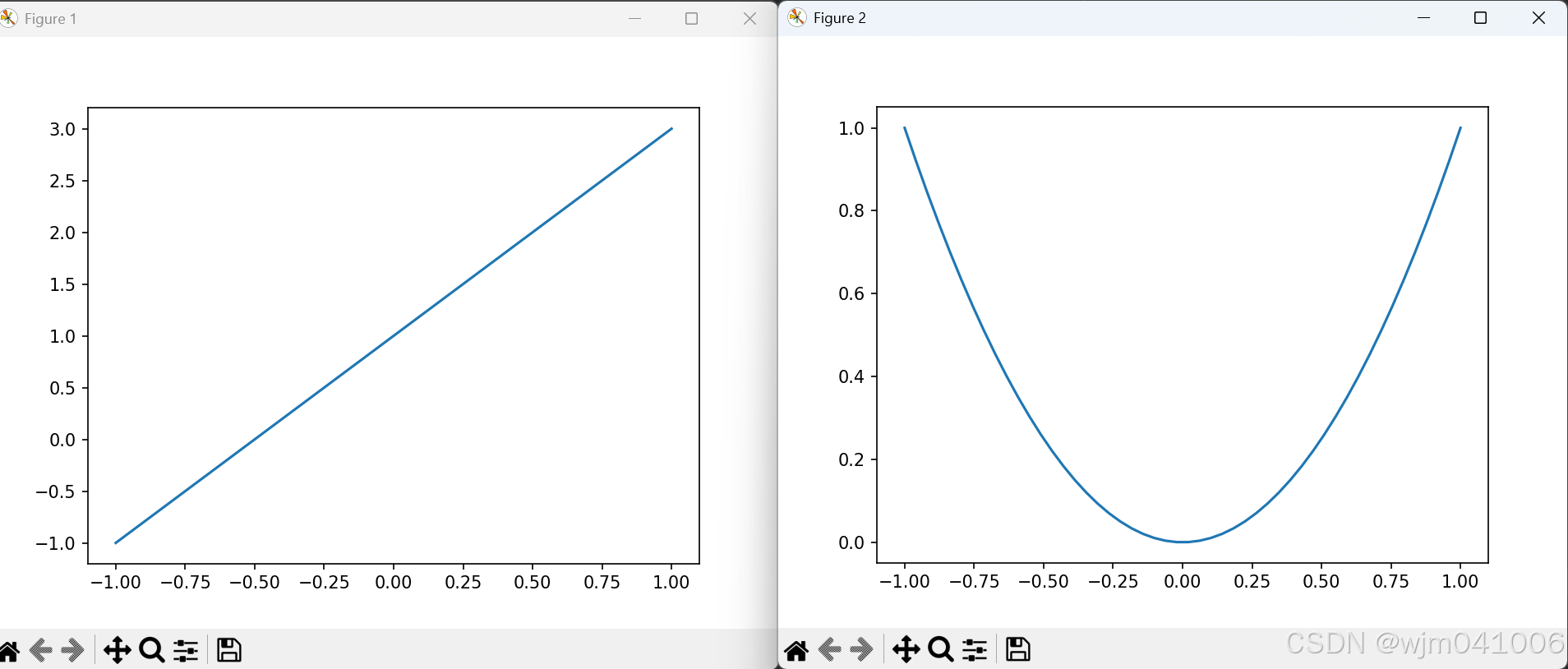Maximize the Figure 1 window
This screenshot has width=1568, height=669.
point(691,18)
